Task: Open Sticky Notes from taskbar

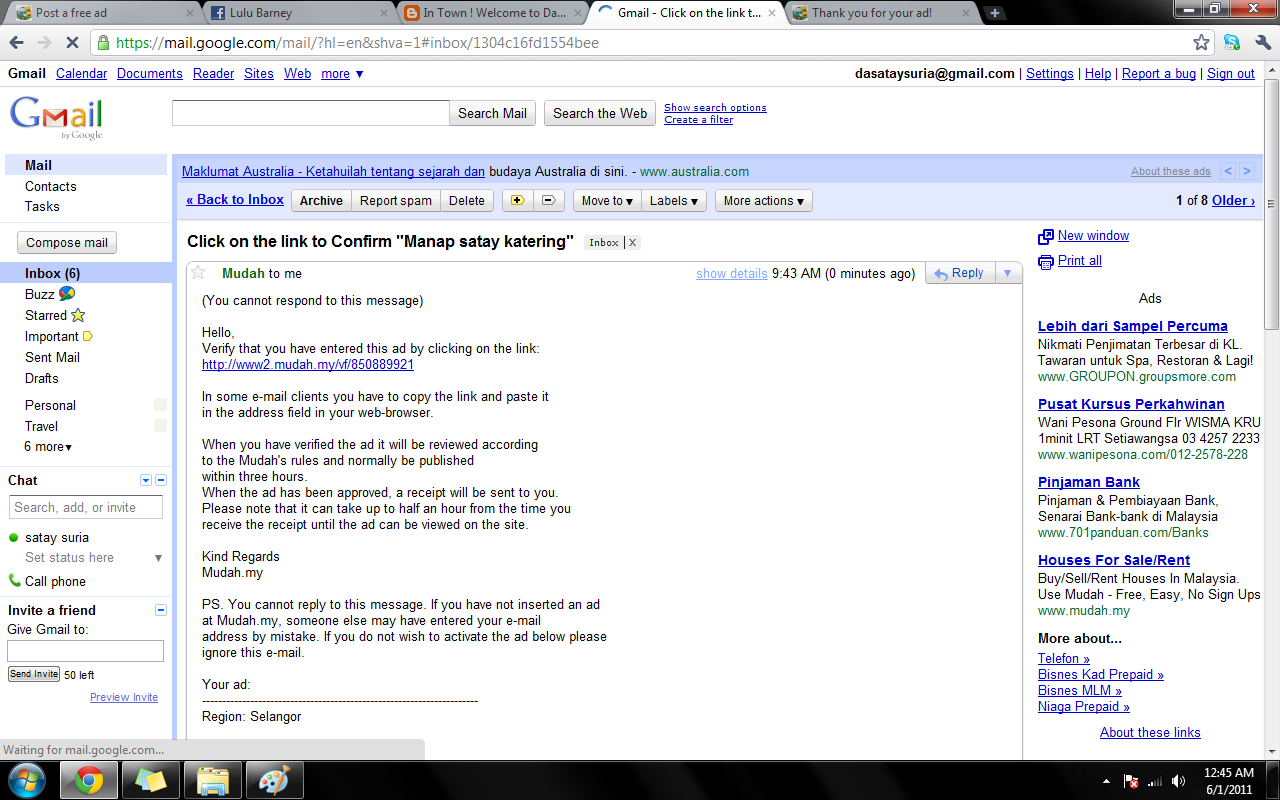Action: click(x=151, y=780)
